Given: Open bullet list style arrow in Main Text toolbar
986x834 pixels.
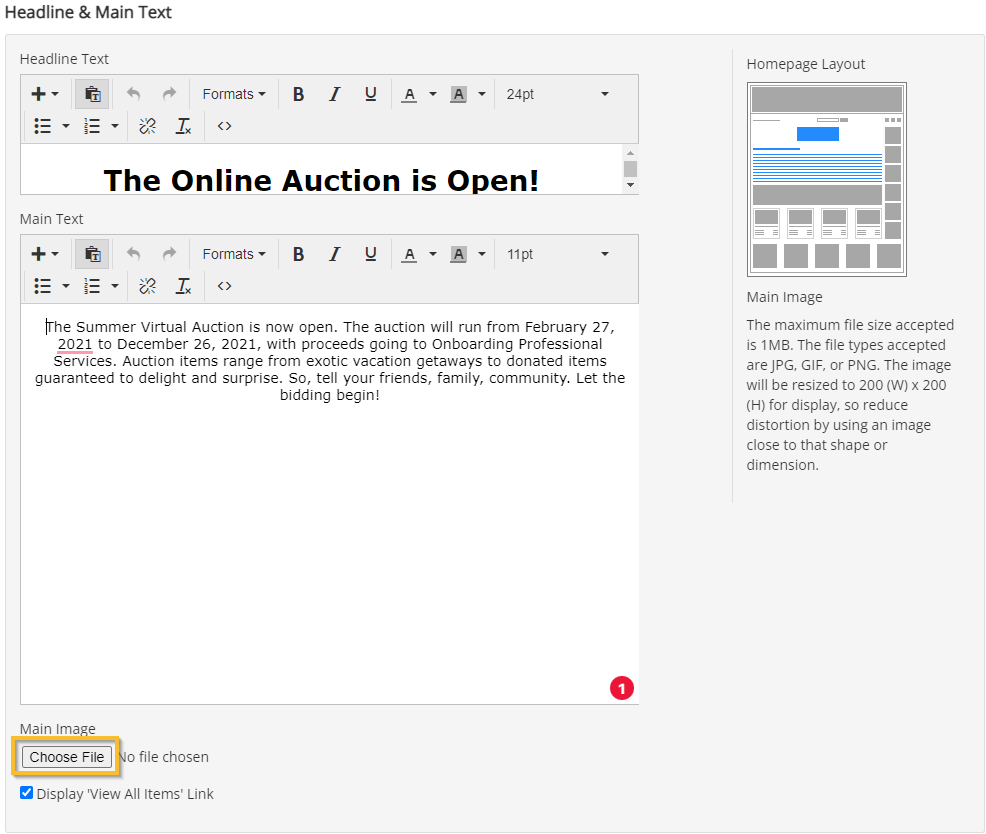Looking at the screenshot, I should coord(65,286).
